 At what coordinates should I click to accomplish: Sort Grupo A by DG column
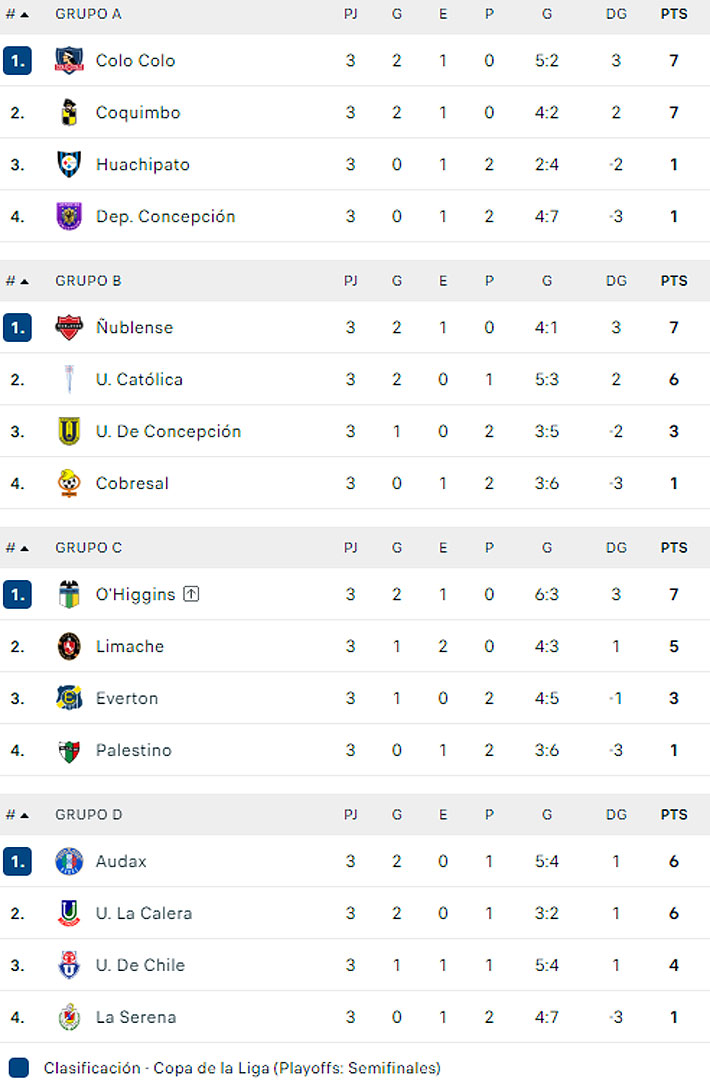pos(616,14)
